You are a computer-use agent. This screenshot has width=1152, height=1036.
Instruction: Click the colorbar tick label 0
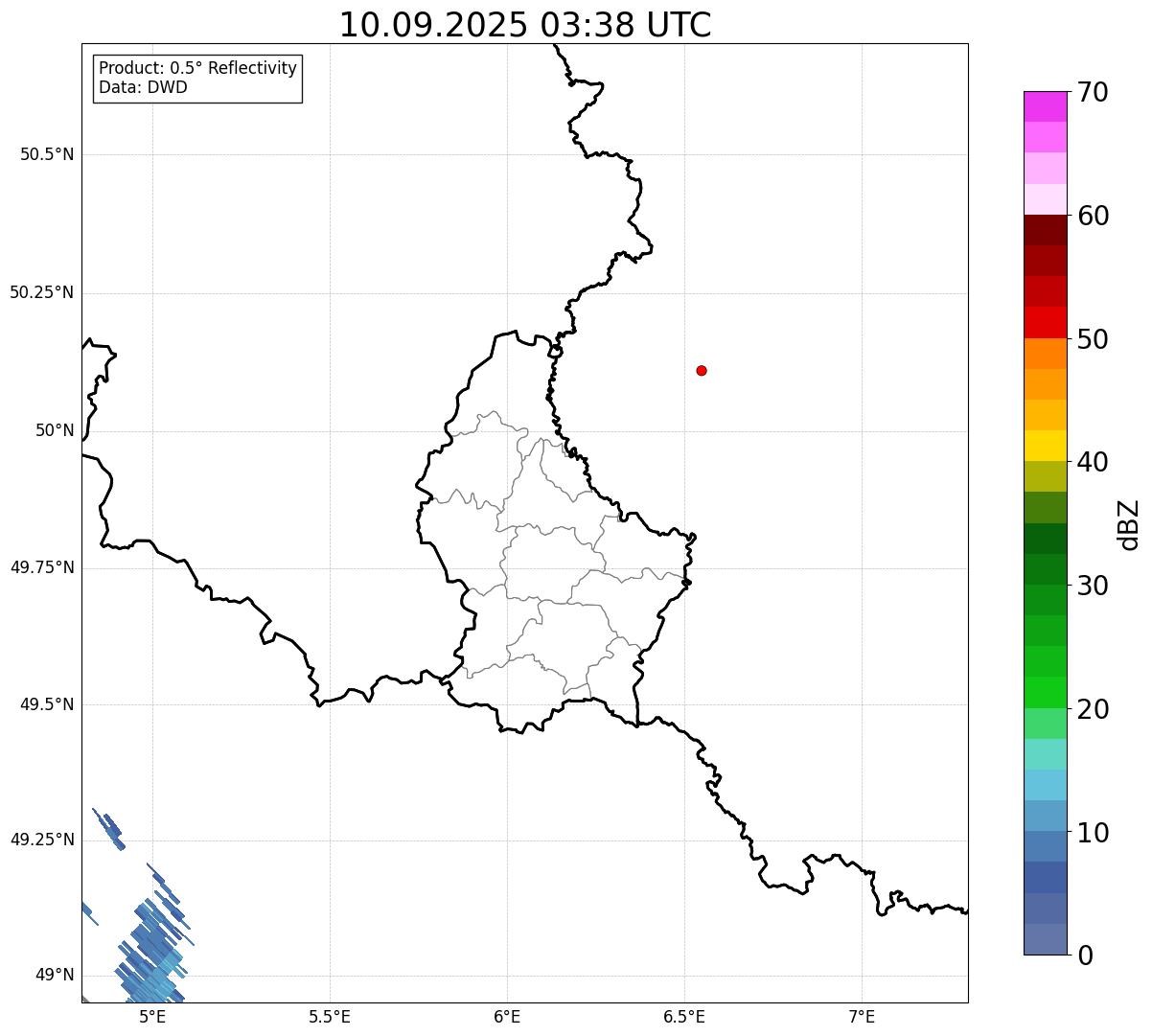(1085, 955)
